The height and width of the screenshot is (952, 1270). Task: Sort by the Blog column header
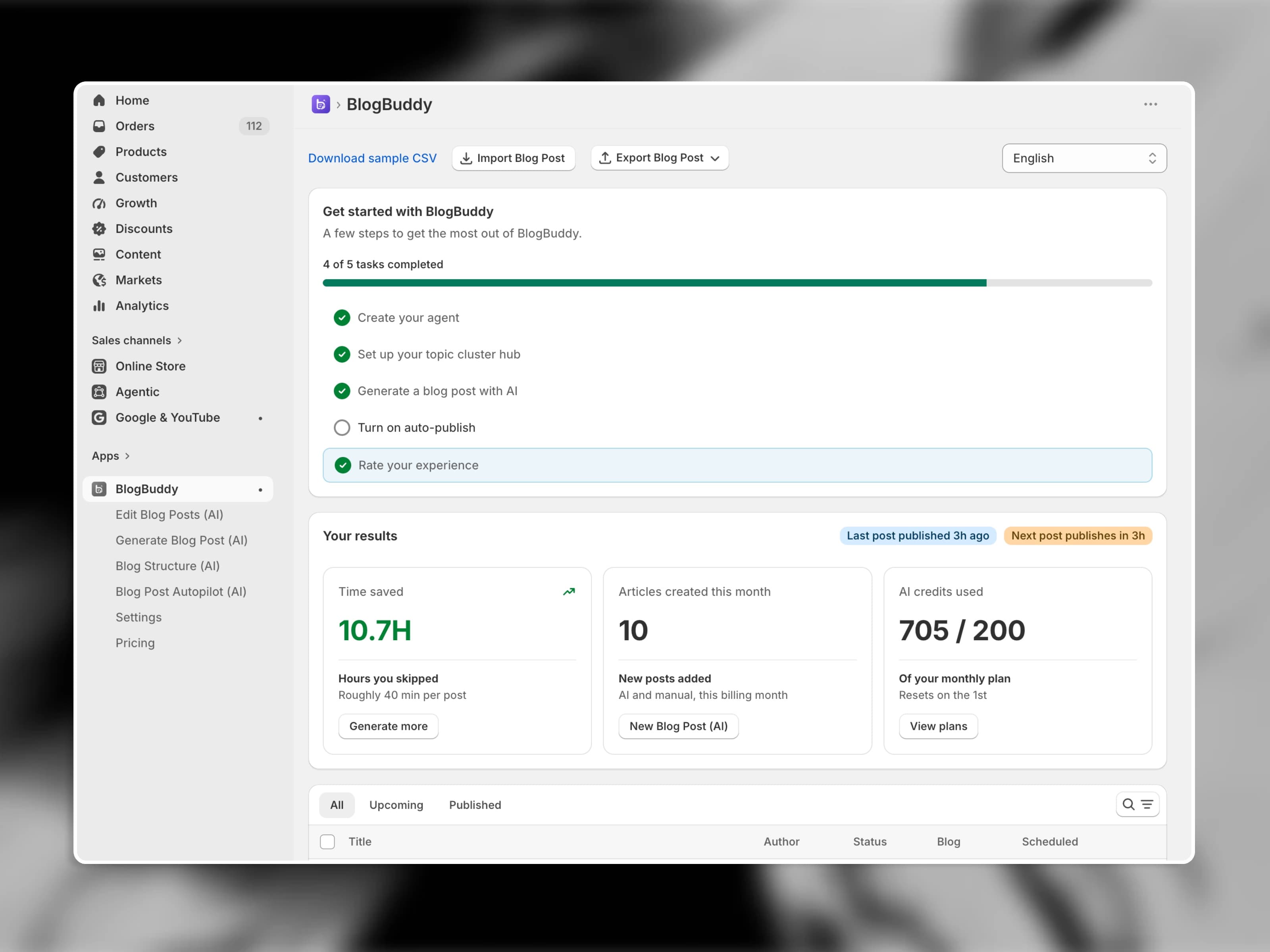pyautogui.click(x=949, y=842)
